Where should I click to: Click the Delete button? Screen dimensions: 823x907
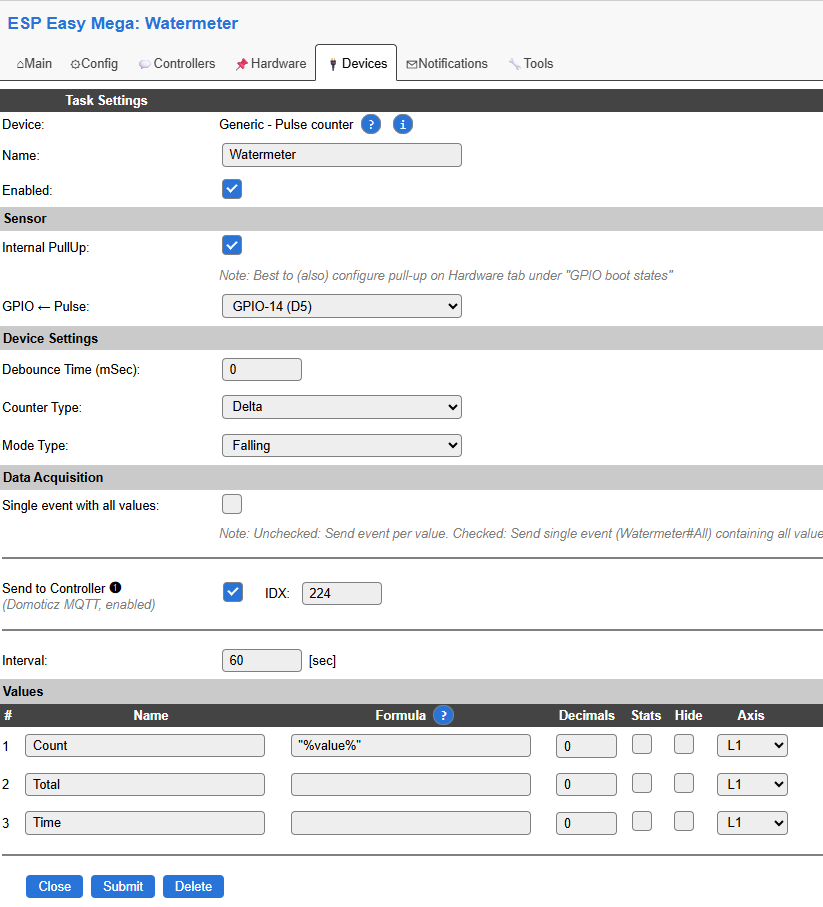193,886
